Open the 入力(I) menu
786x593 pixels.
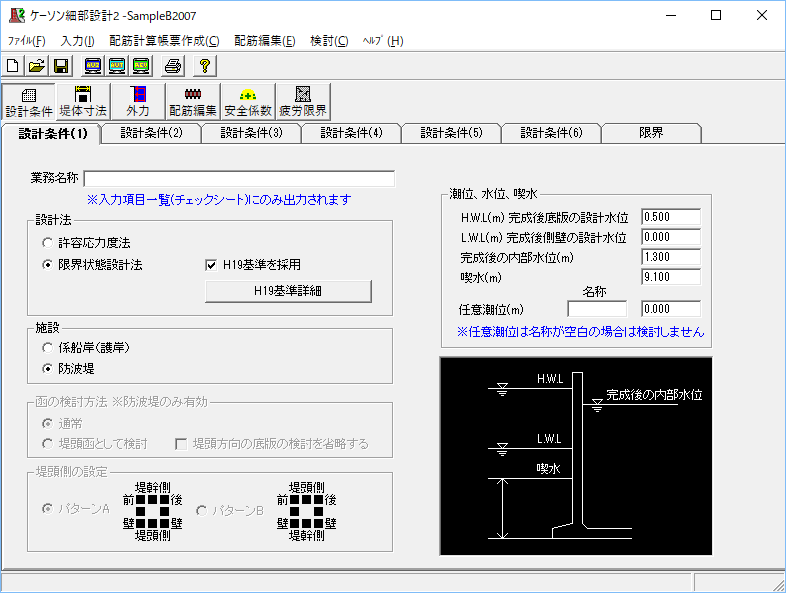pyautogui.click(x=78, y=41)
